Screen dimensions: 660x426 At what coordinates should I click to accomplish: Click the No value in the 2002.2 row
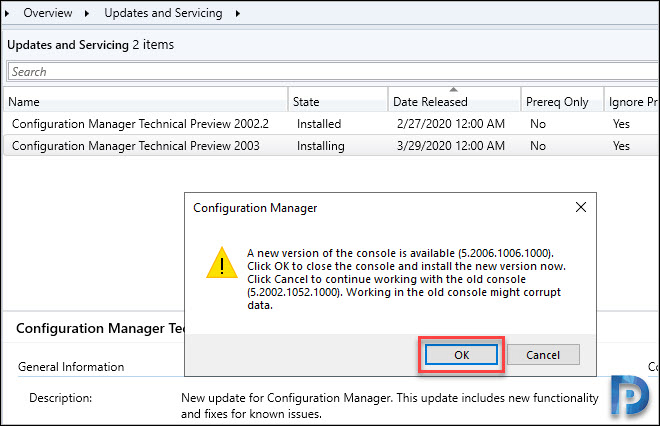538,124
